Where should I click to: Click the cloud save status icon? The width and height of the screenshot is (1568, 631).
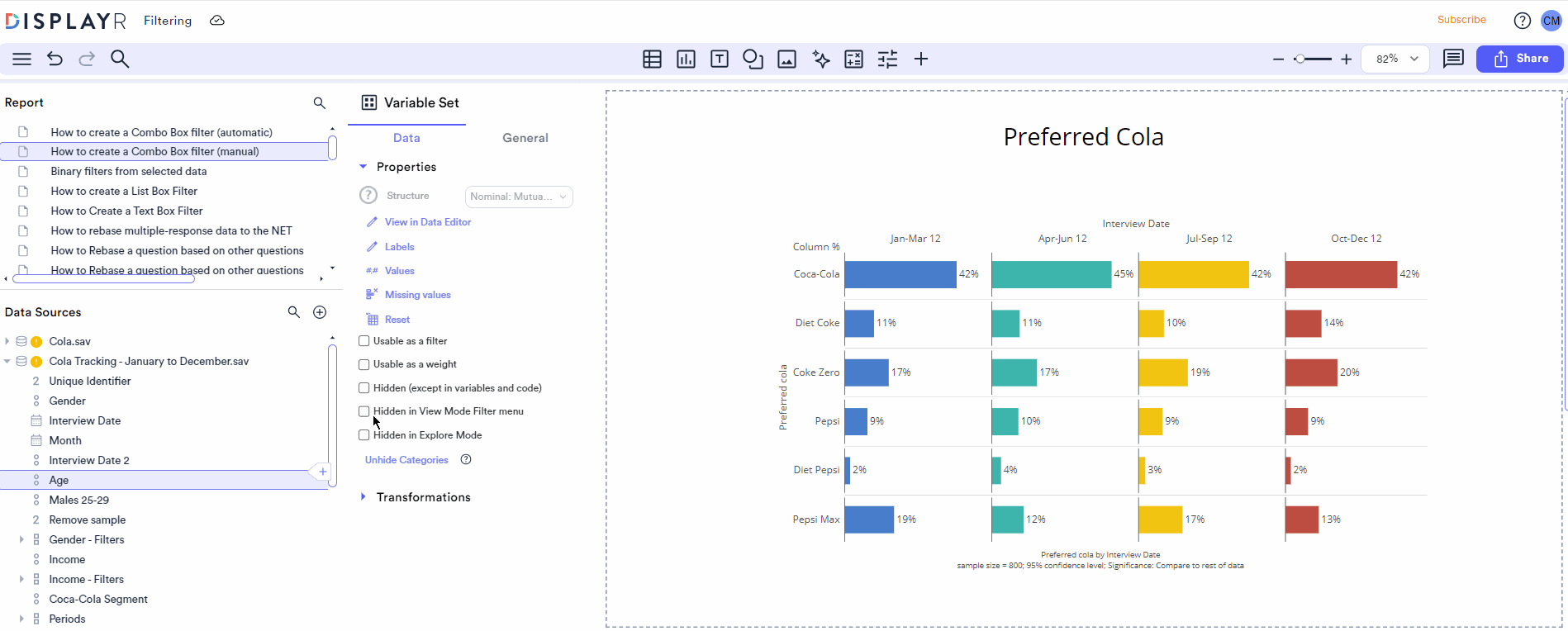click(x=217, y=21)
